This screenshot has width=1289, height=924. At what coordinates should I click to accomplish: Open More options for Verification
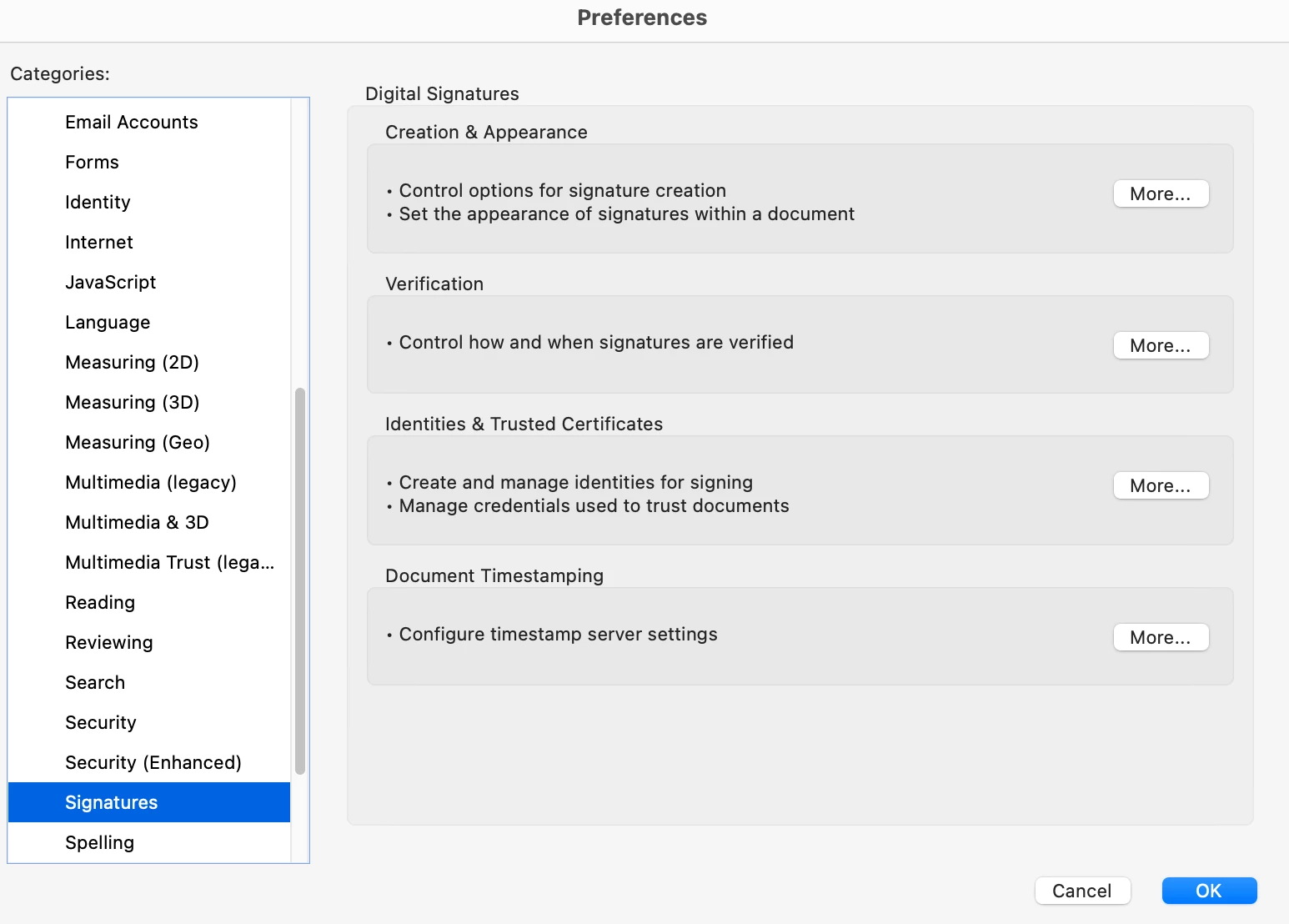(1161, 345)
